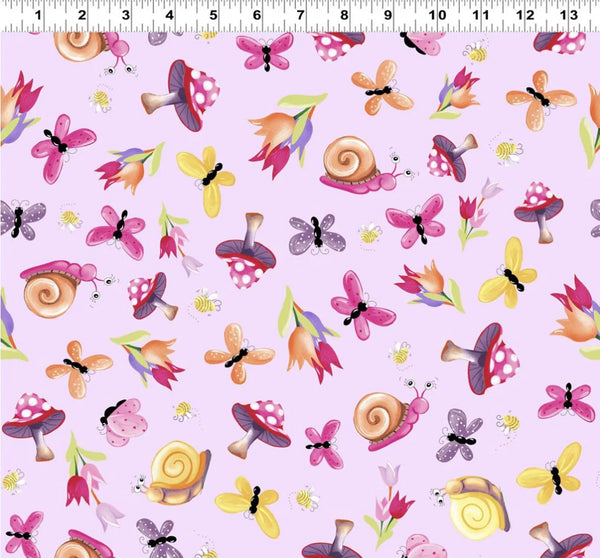Select the yellow snail in bottom-right area

point(474,506)
